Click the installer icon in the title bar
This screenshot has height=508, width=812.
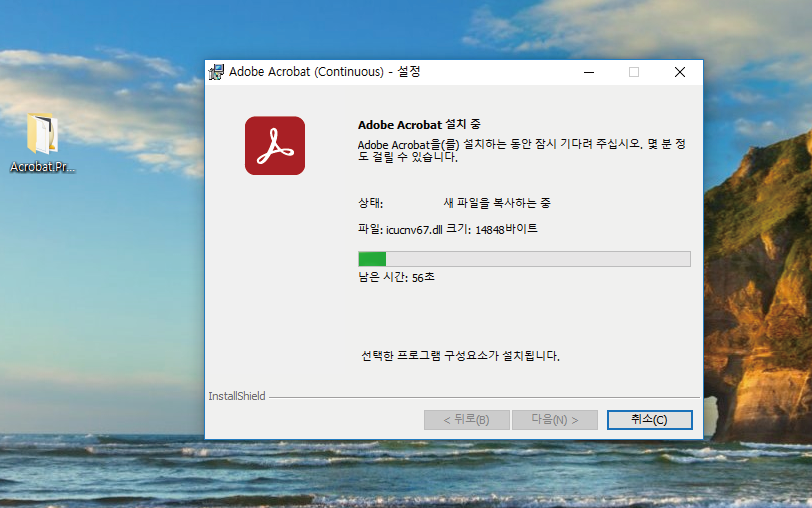(216, 72)
